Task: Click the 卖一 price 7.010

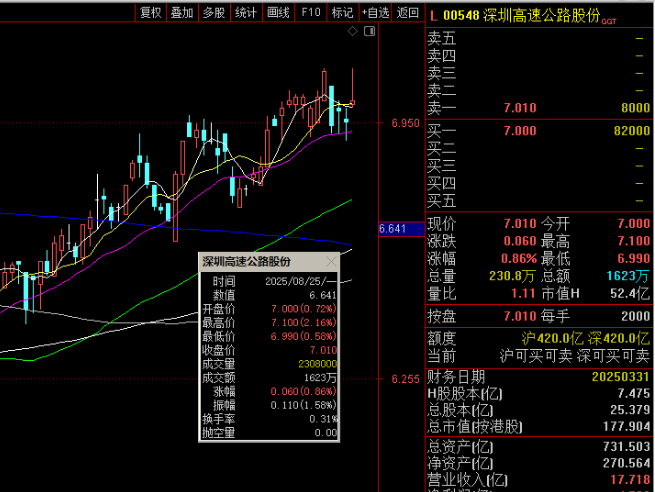Action: point(520,108)
